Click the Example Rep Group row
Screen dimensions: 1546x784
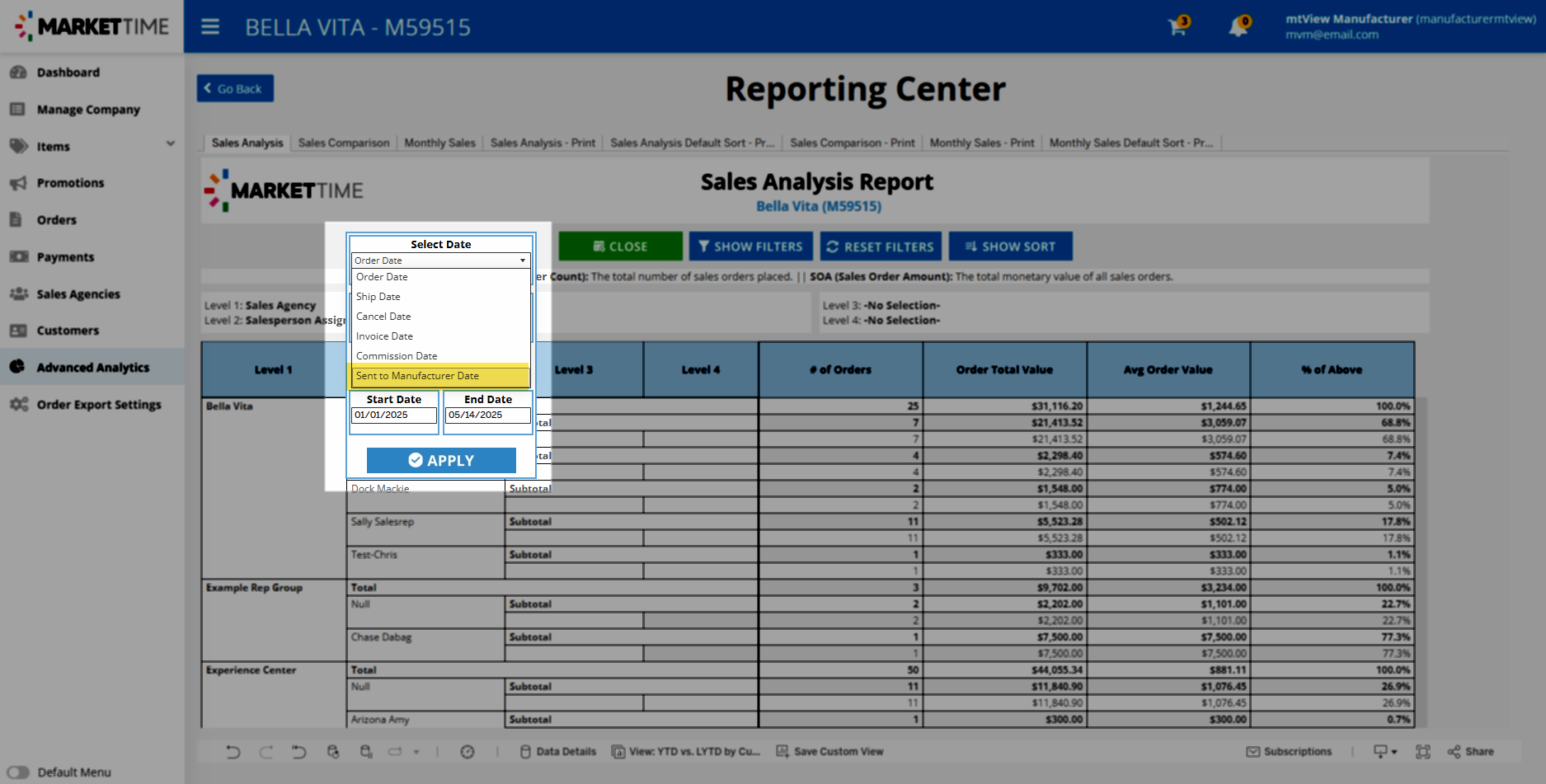point(254,588)
